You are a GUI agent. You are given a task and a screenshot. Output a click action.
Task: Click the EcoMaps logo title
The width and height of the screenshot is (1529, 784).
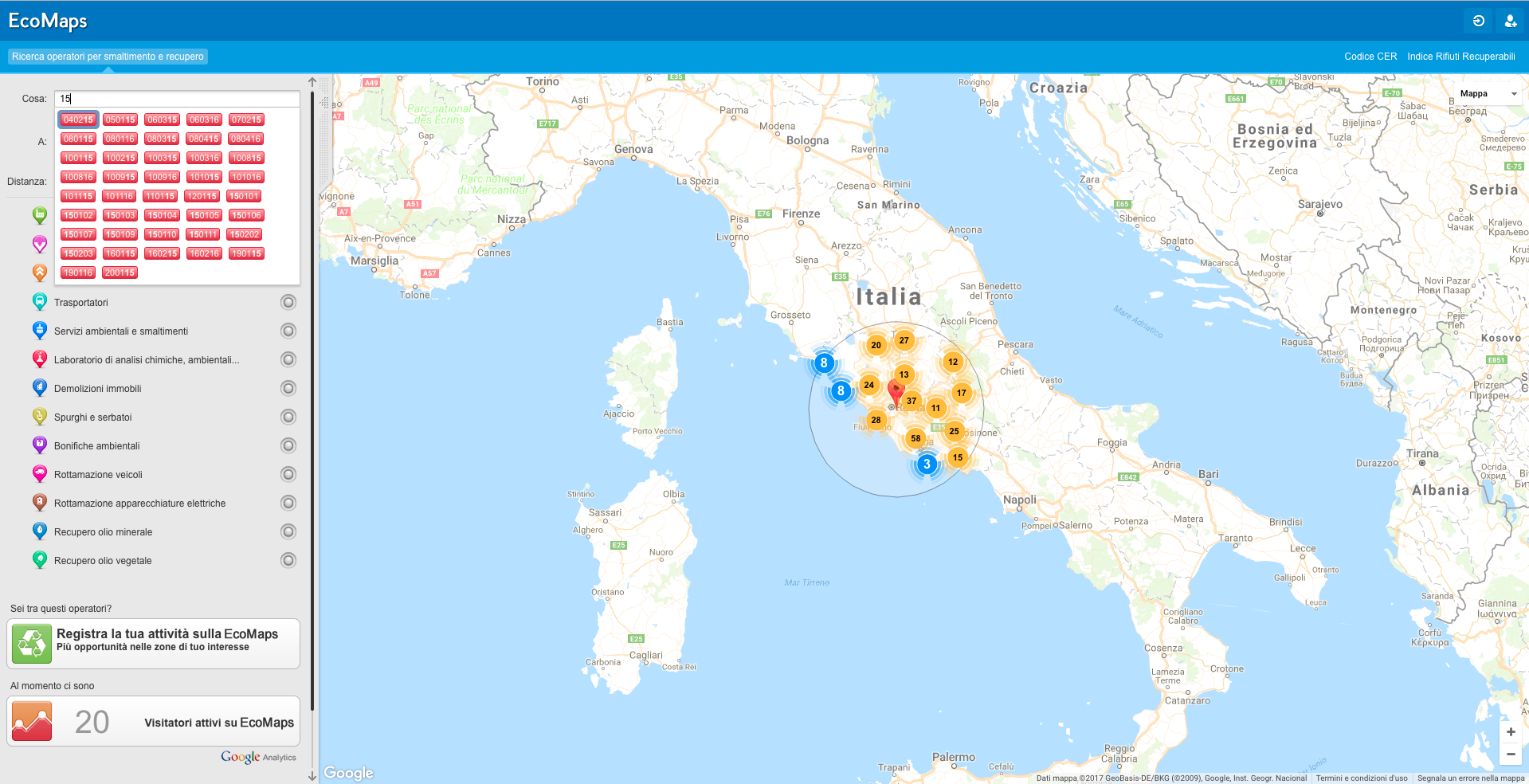[48, 21]
